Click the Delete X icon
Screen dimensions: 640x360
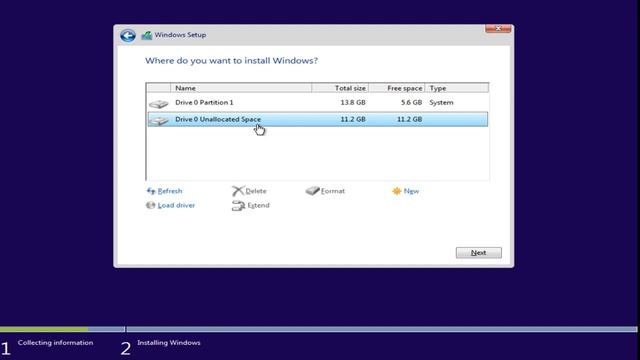point(238,191)
